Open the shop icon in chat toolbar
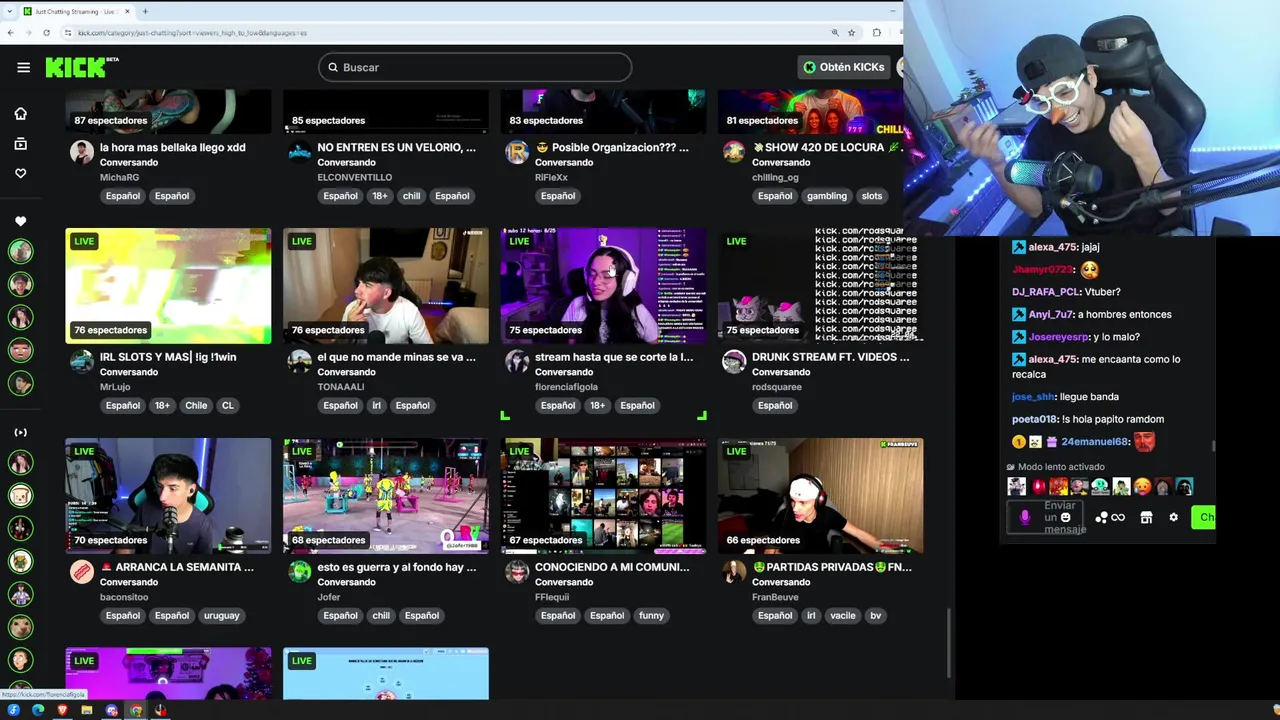 pos(1146,517)
